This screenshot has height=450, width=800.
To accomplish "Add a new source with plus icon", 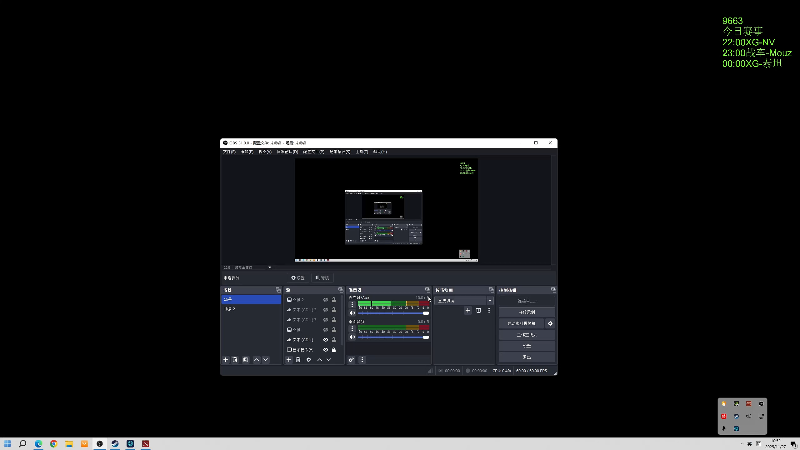I will coord(289,360).
